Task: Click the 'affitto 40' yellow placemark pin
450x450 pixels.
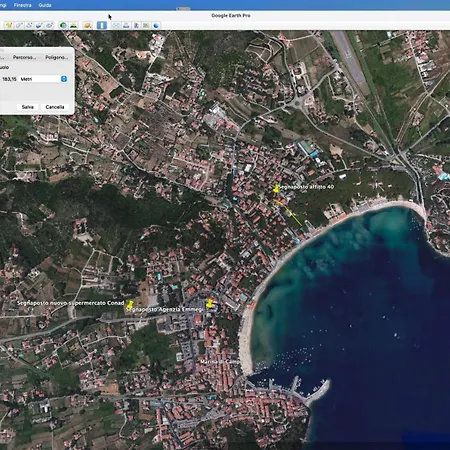Action: 276,189
